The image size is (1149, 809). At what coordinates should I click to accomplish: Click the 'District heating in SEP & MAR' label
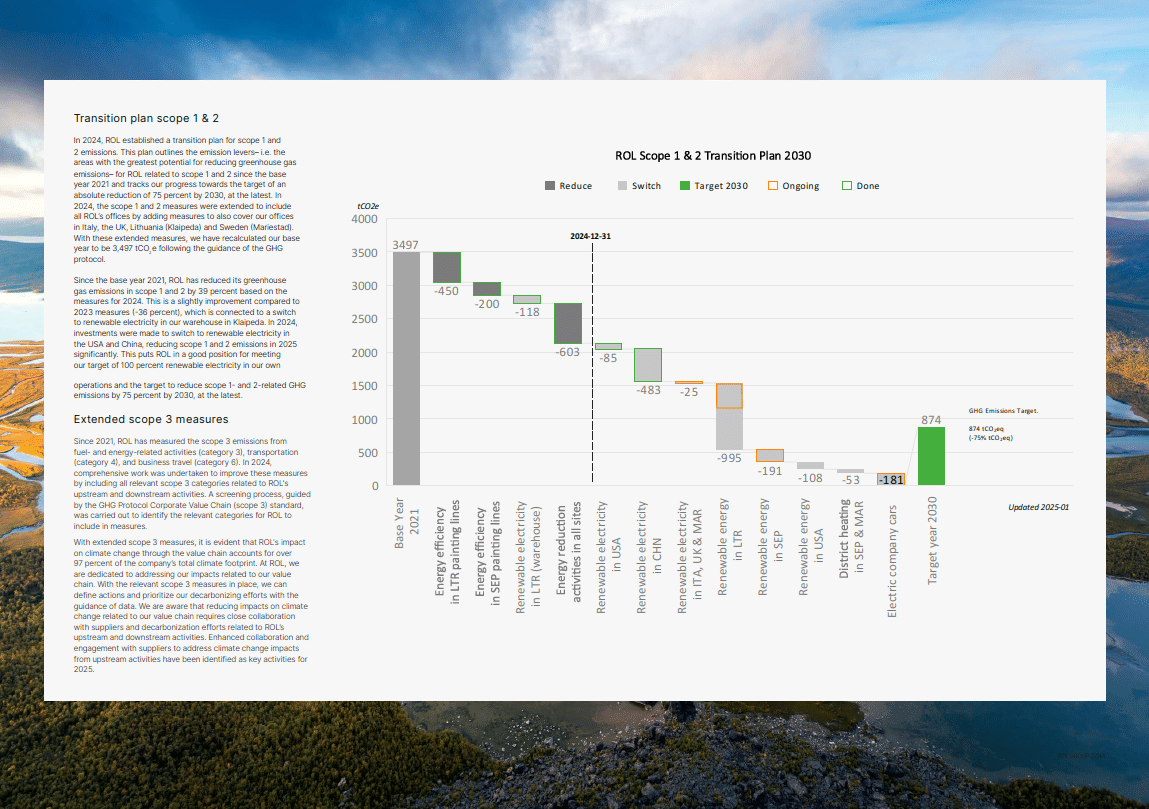[851, 539]
